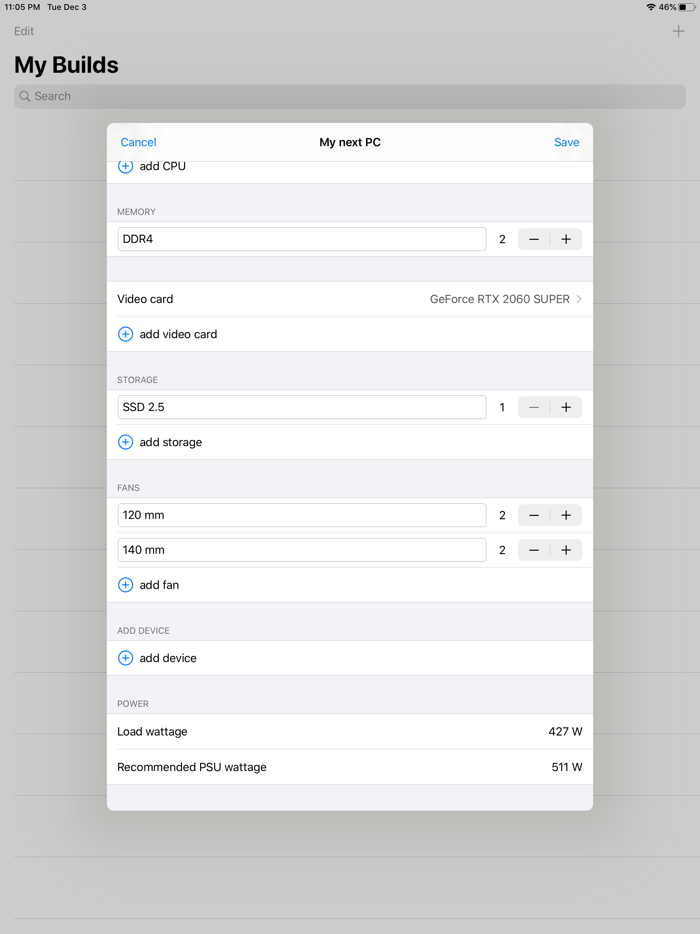The height and width of the screenshot is (934, 700).
Task: Increase the 140 mm fan quantity
Action: point(566,549)
